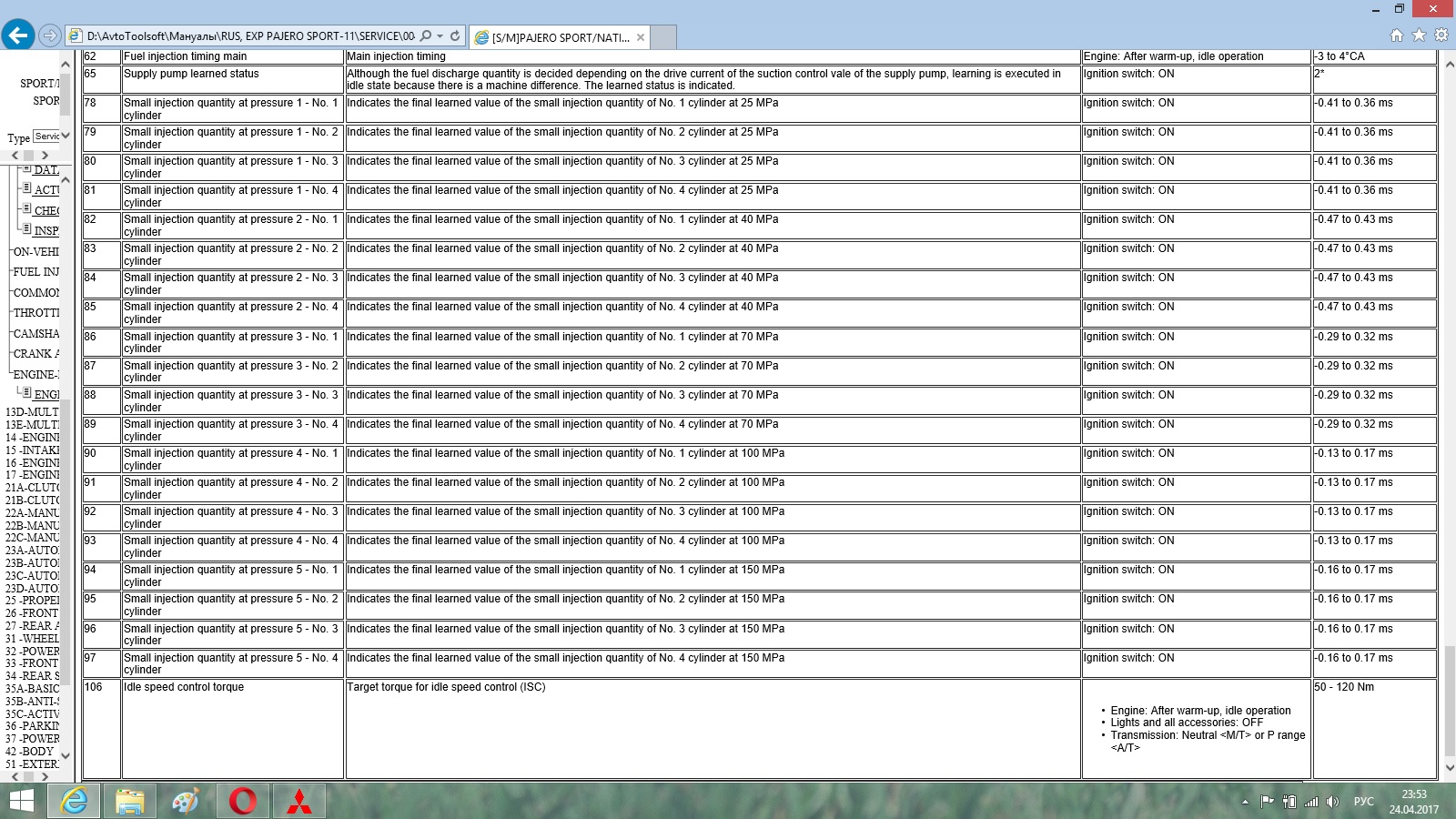1456x819 pixels.
Task: Open the Mitsubishi app in the taskbar
Action: pos(299,801)
